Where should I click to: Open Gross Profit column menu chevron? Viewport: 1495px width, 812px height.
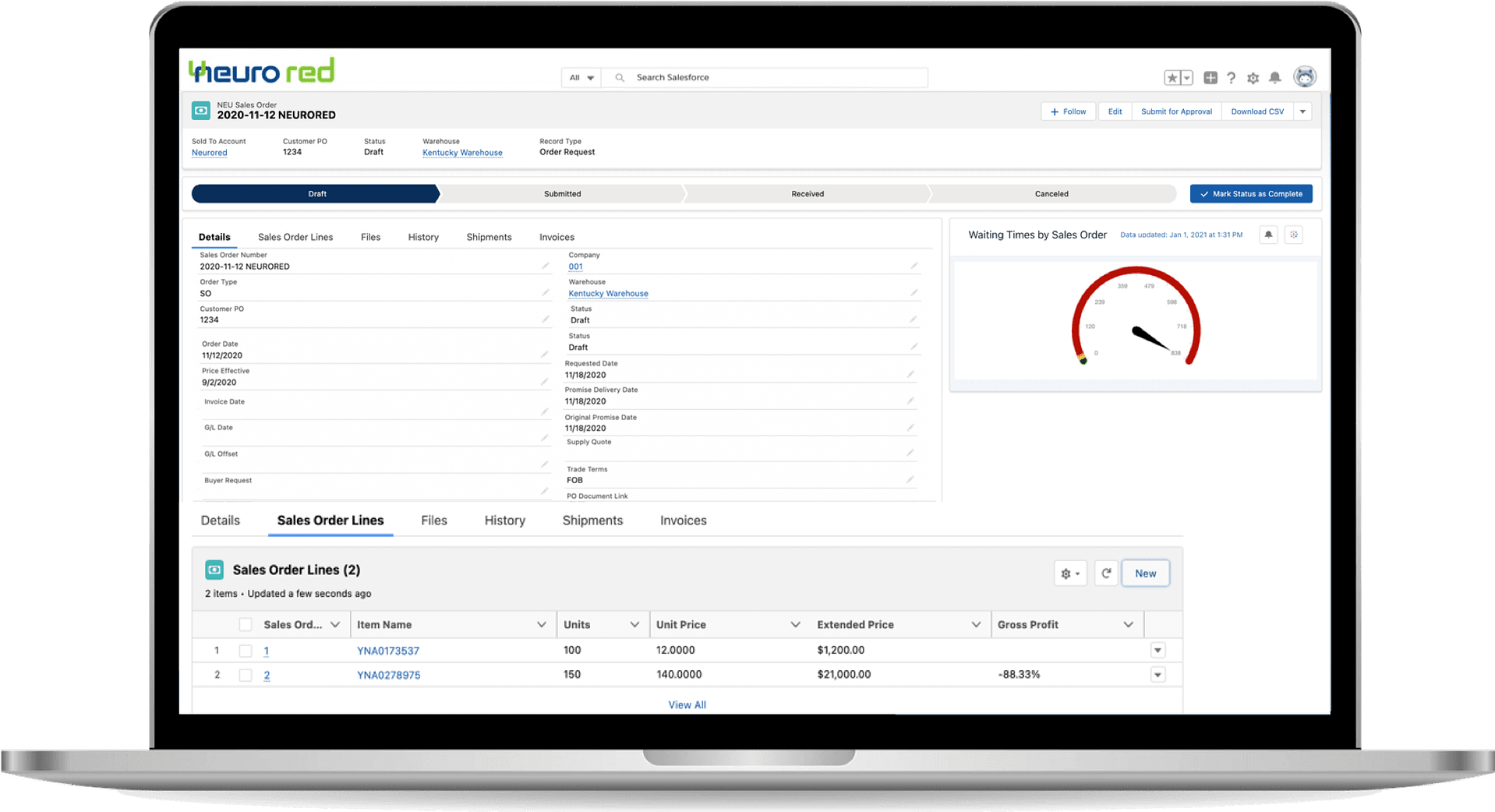[x=1128, y=625]
